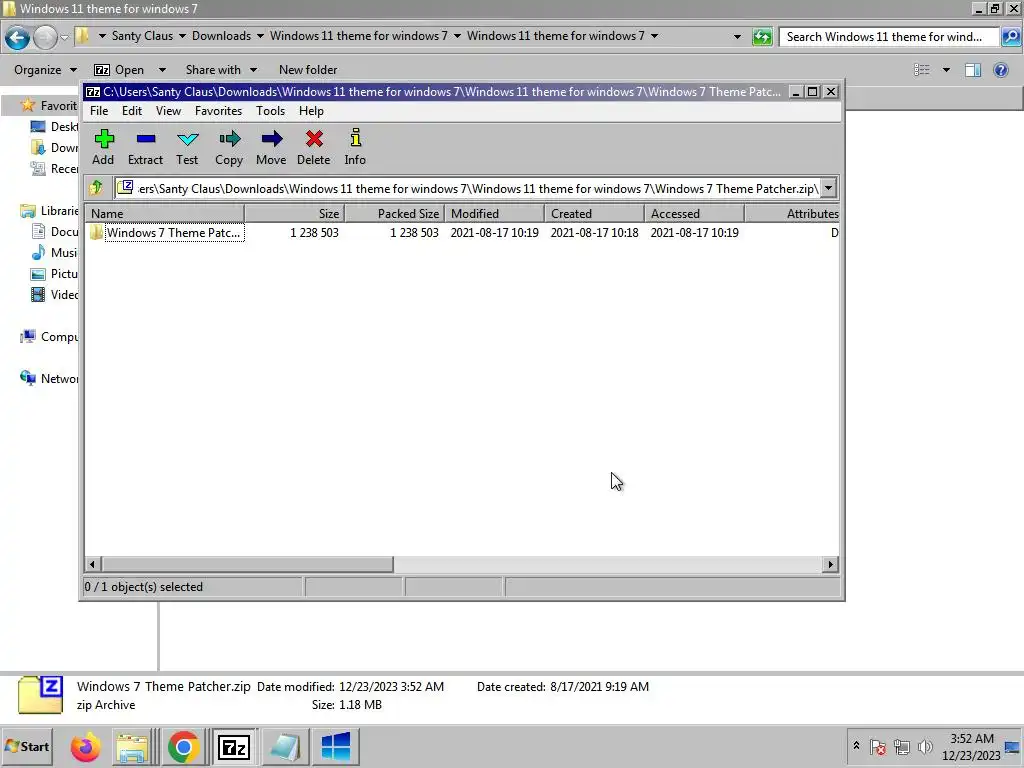Image resolution: width=1024 pixels, height=768 pixels.
Task: Open Windows Explorer from the taskbar
Action: pos(133,747)
